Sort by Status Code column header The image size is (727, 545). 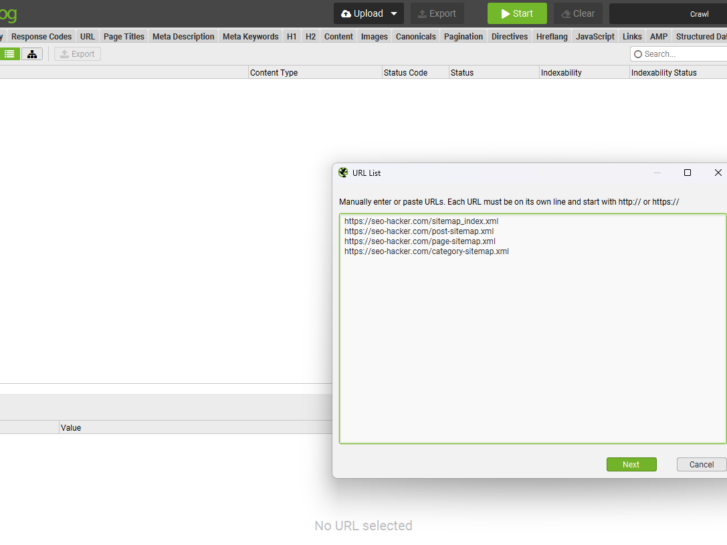[415, 73]
